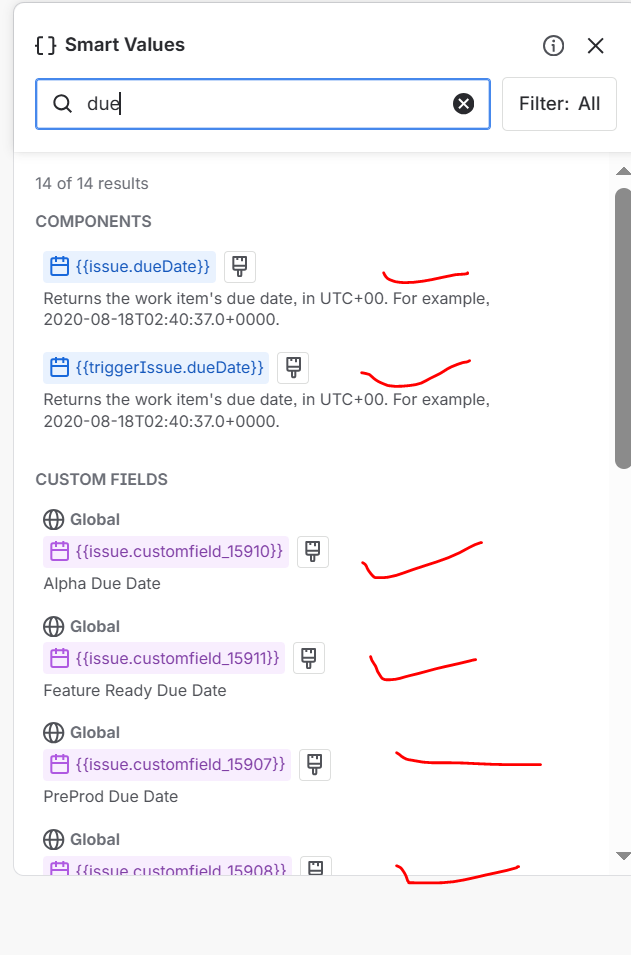Image resolution: width=631 pixels, height=955 pixels.
Task: Click the globe icon above PrePod Due Date
Action: [52, 732]
